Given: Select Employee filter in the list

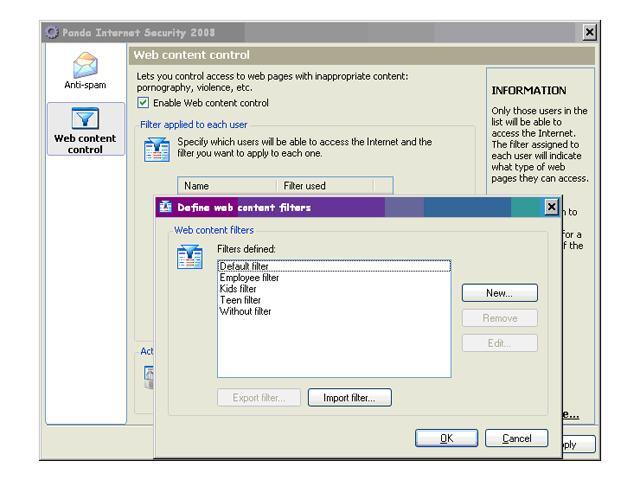Looking at the screenshot, I should [334, 278].
